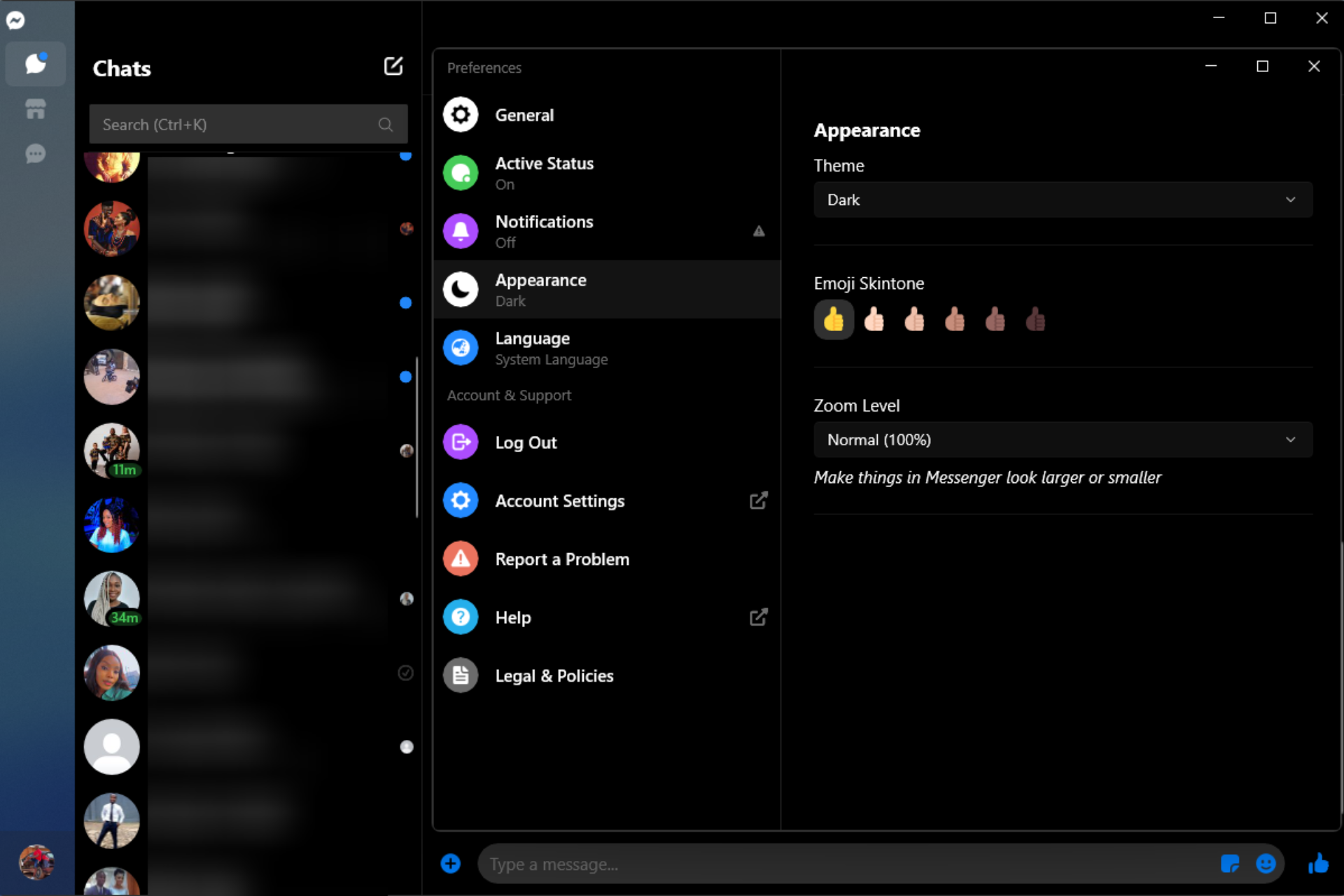1344x896 pixels.
Task: Click the Legal & Policies document icon
Action: (x=461, y=675)
